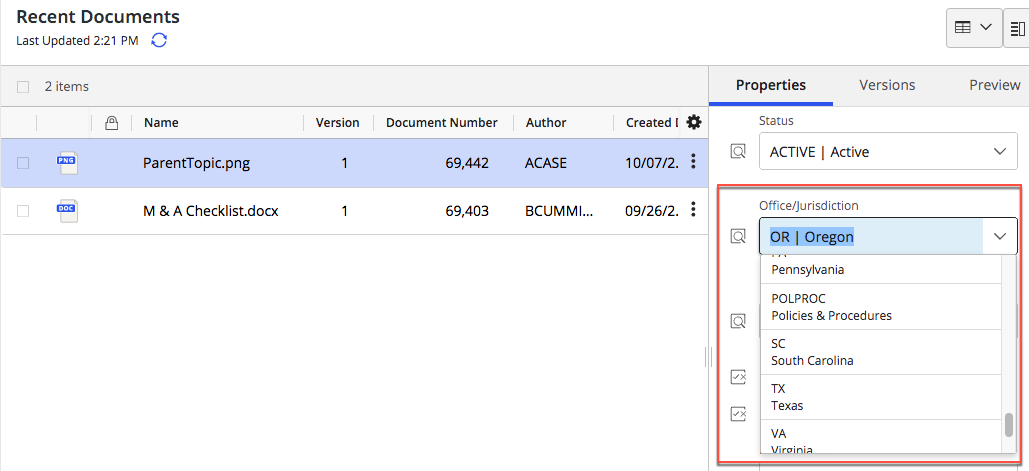The height and width of the screenshot is (471, 1029).
Task: Collapse the Office/Jurisdiction dropdown chevron
Action: (x=999, y=237)
